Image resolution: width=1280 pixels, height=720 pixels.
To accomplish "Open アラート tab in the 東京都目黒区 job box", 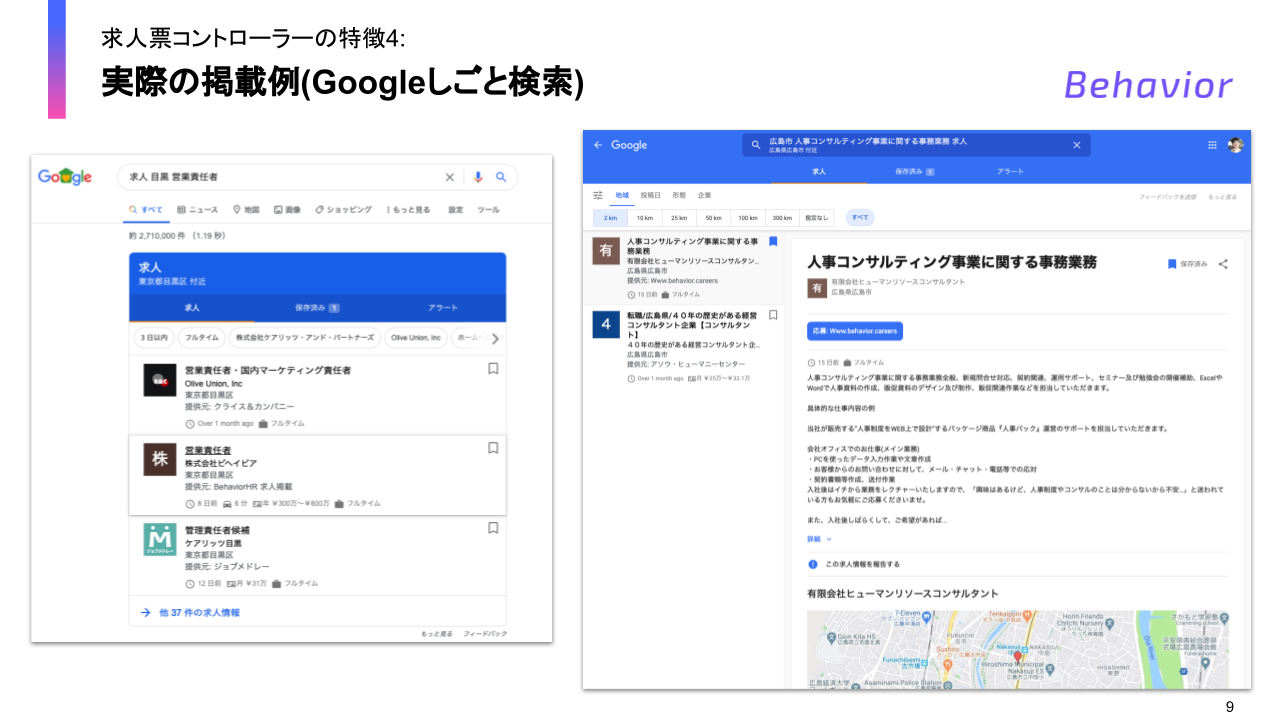I will click(443, 308).
